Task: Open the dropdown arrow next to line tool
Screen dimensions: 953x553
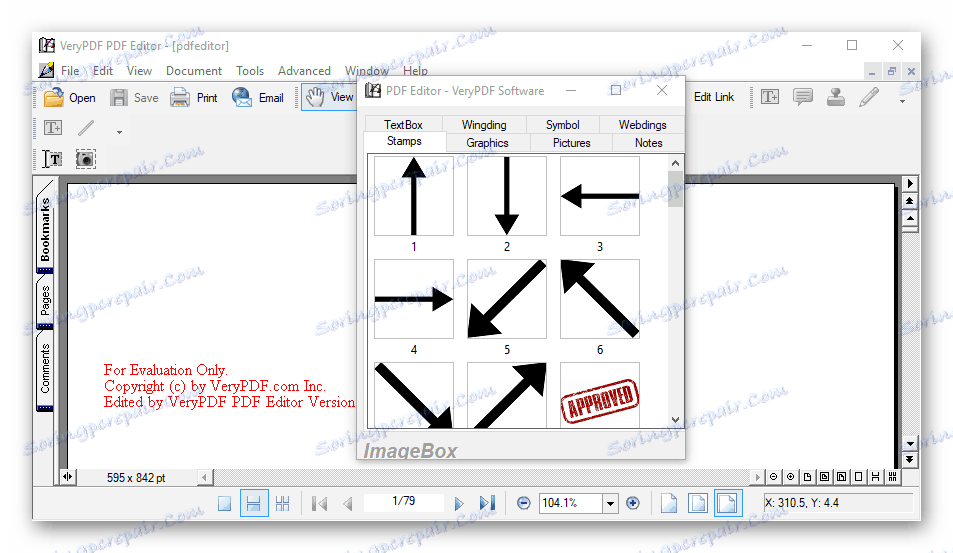Action: [119, 132]
